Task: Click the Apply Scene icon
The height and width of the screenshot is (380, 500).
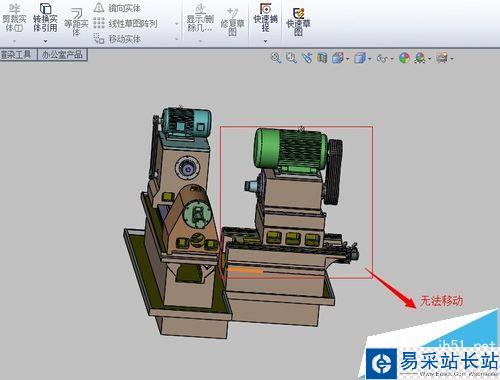Action: 420,58
